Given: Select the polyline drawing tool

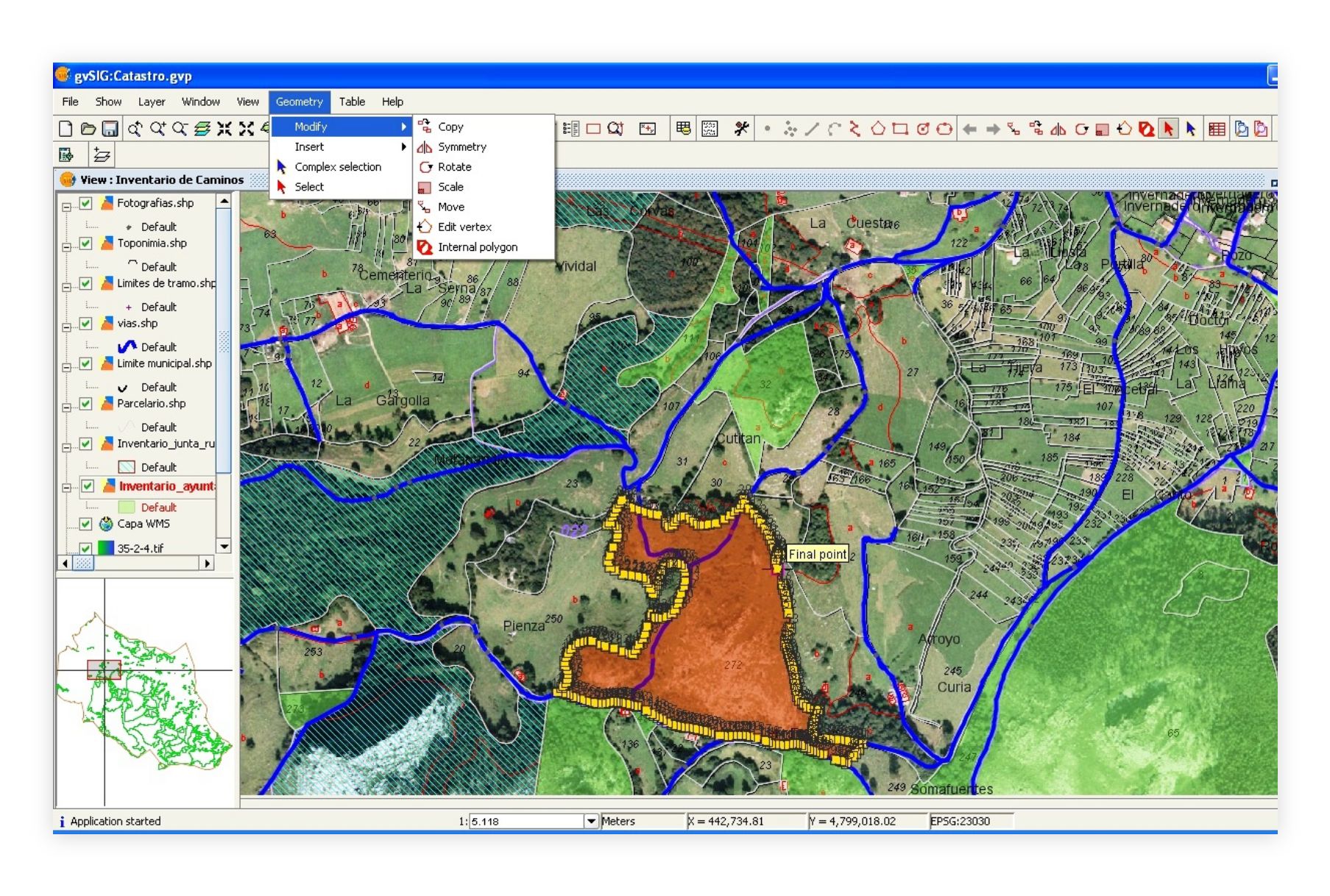Looking at the screenshot, I should coord(856,129).
